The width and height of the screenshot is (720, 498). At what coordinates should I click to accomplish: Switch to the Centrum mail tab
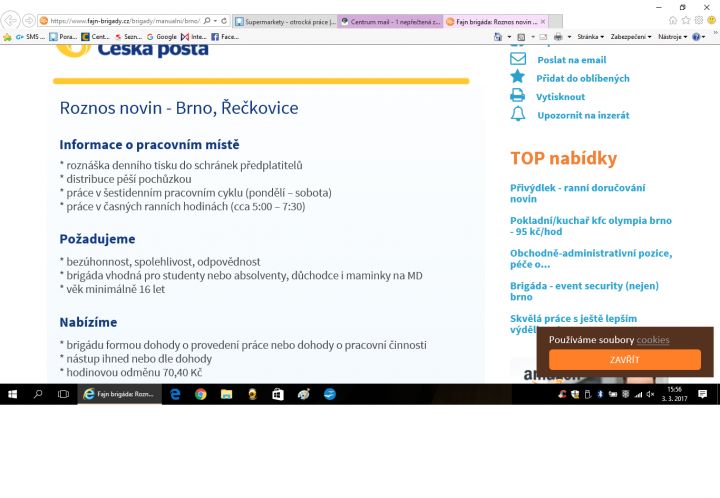390,22
